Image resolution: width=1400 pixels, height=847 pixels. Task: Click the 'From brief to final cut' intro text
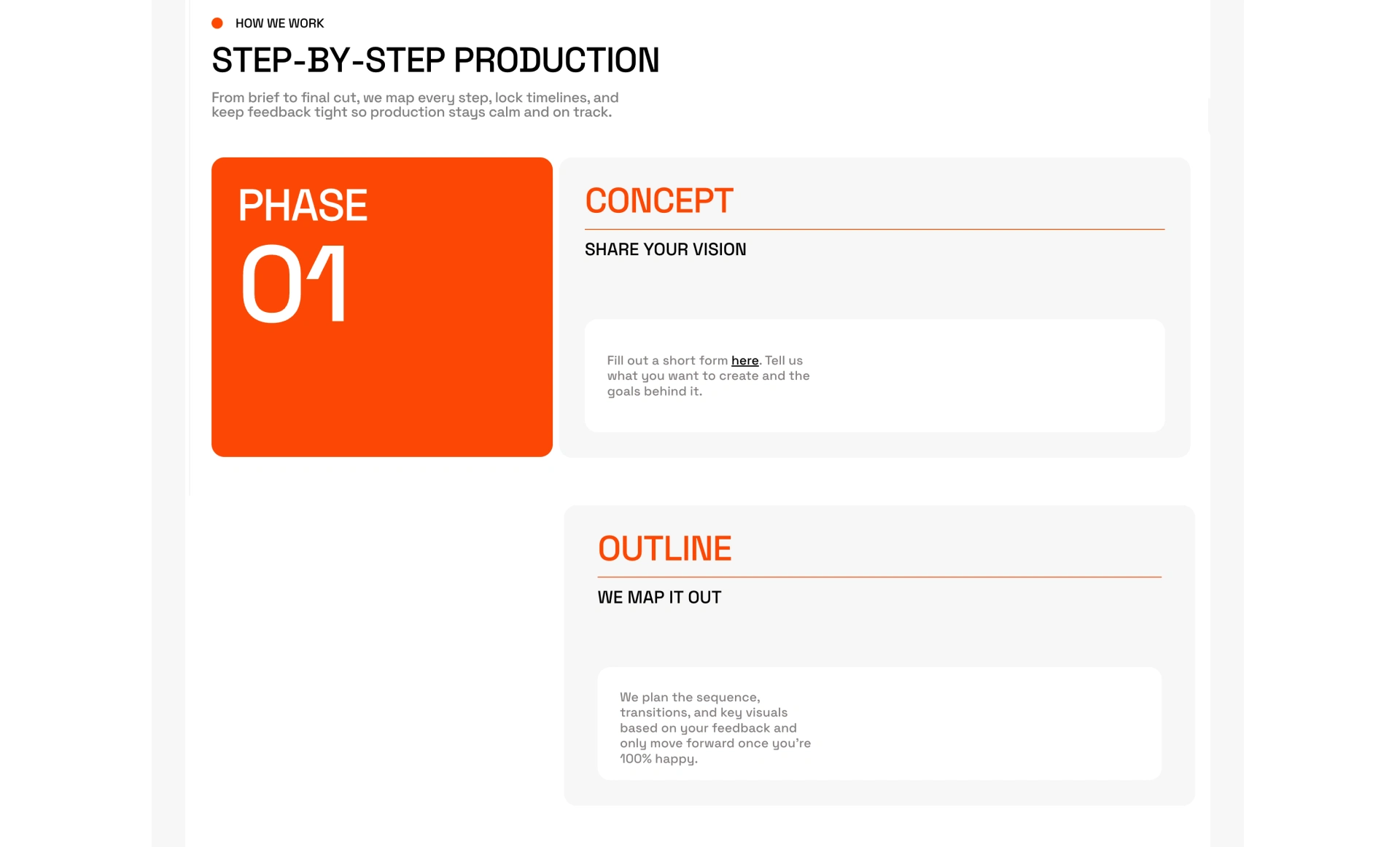(415, 98)
